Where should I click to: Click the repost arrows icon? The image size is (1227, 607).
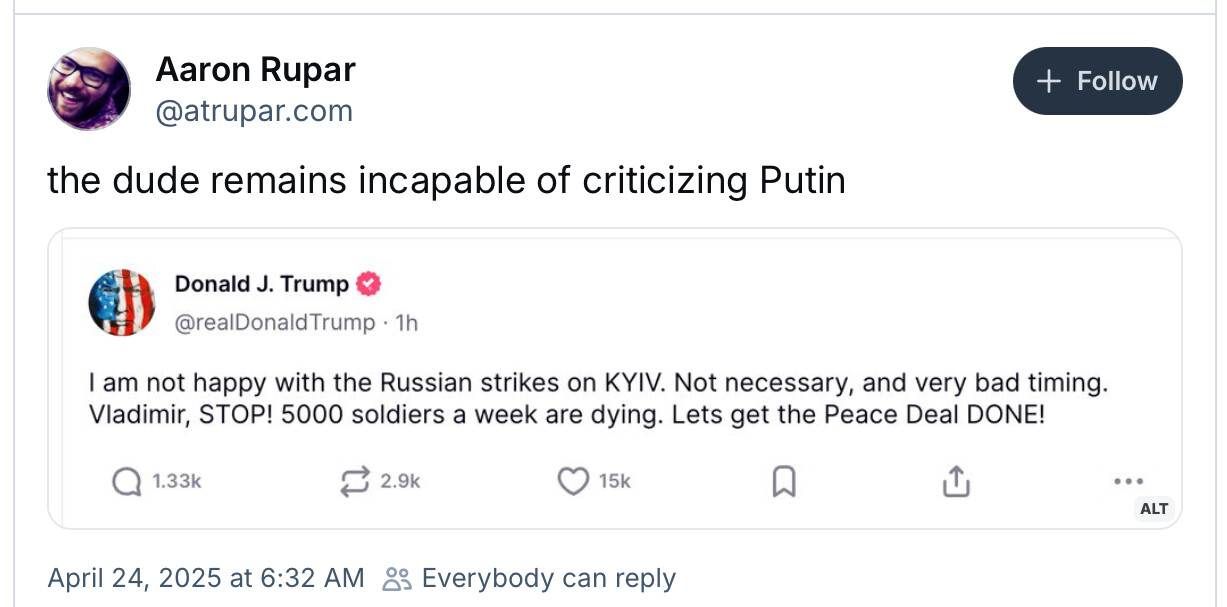click(354, 482)
